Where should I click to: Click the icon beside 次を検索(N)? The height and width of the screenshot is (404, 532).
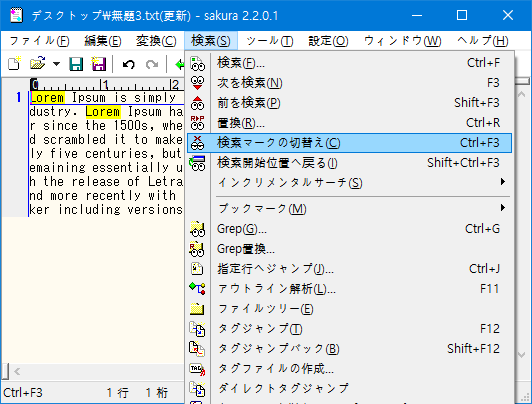click(197, 83)
